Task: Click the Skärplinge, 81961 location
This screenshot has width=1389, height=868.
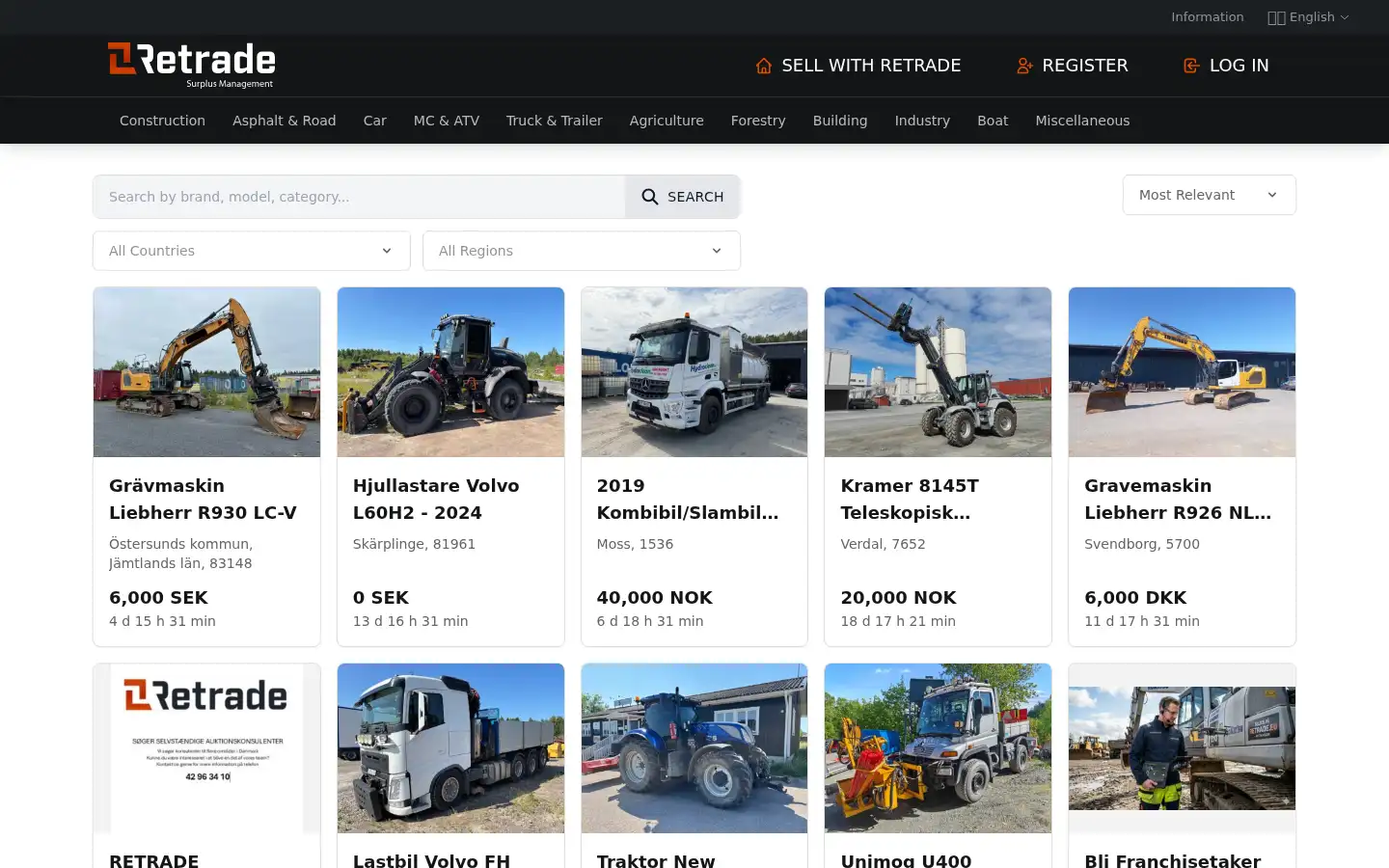Action: coord(414,544)
